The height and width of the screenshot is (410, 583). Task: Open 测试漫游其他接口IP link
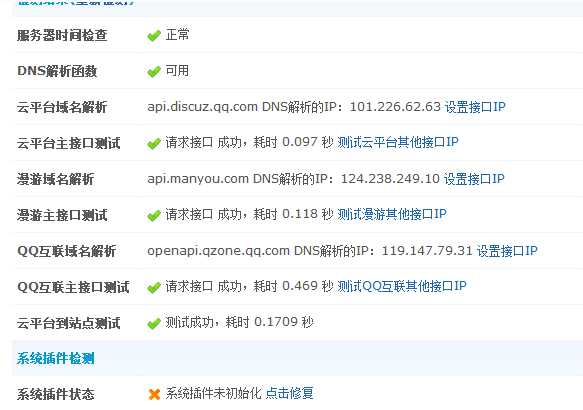click(x=392, y=214)
